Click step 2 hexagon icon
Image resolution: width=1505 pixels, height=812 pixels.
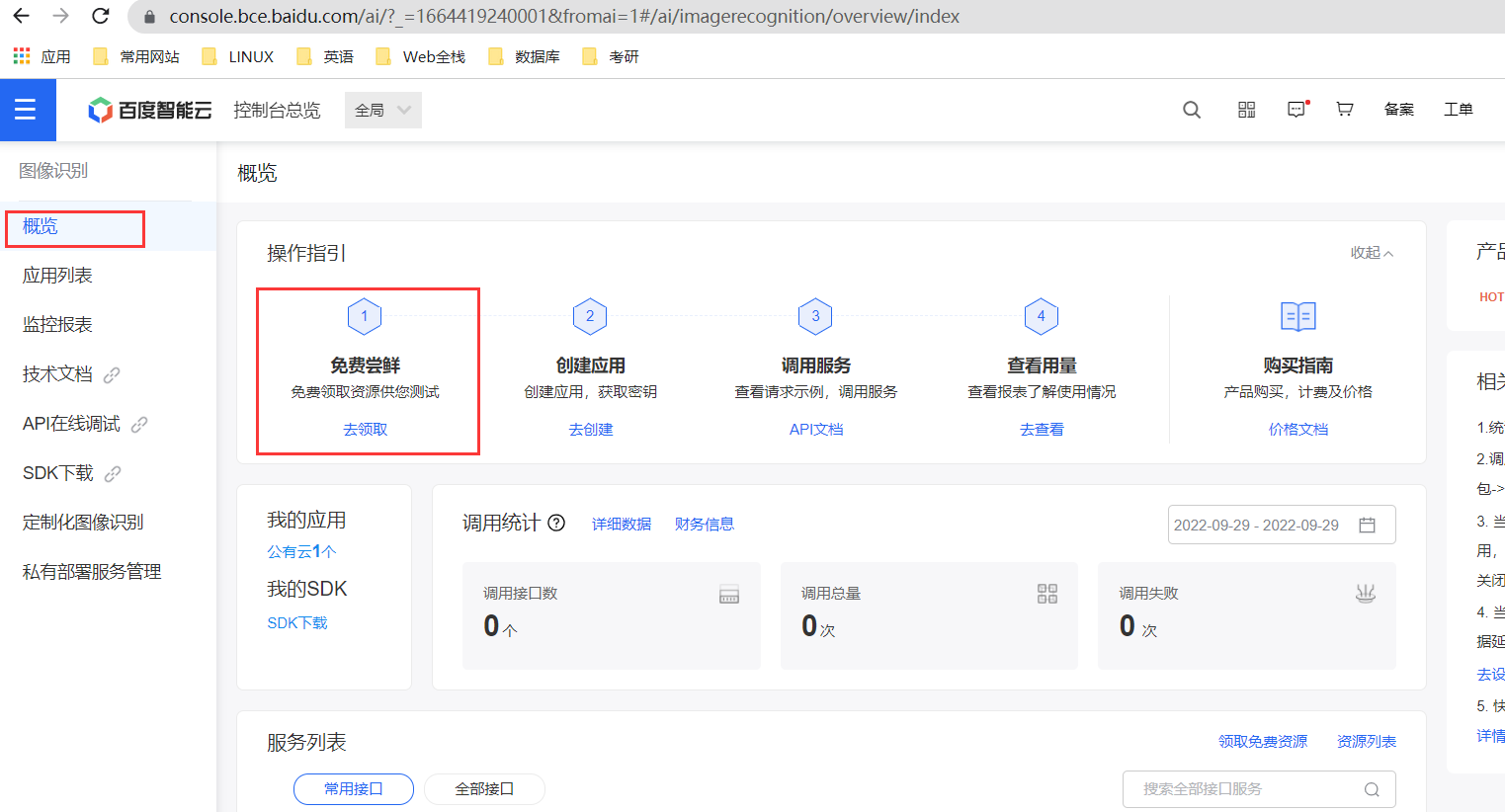coord(590,316)
